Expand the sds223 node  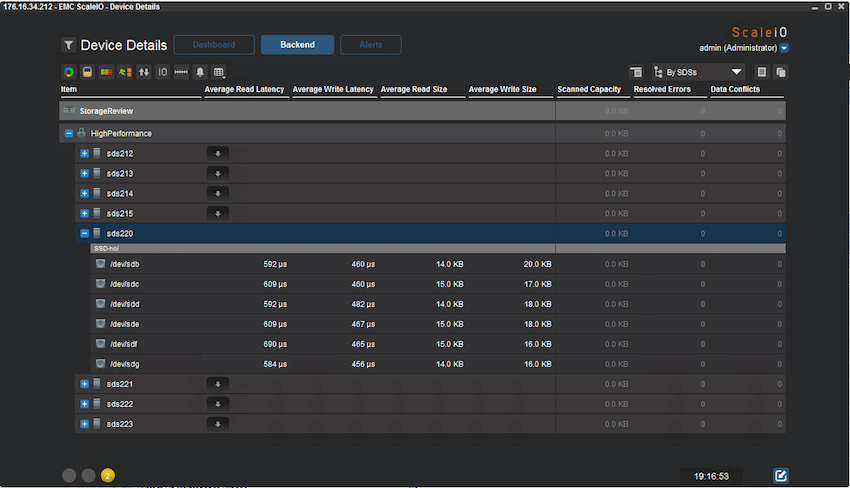click(85, 424)
